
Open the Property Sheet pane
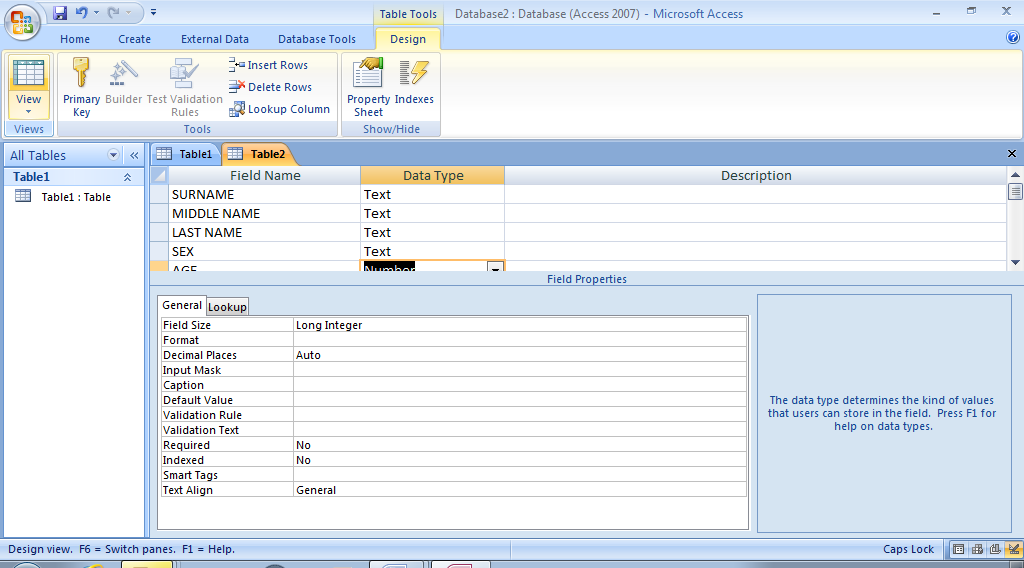368,87
